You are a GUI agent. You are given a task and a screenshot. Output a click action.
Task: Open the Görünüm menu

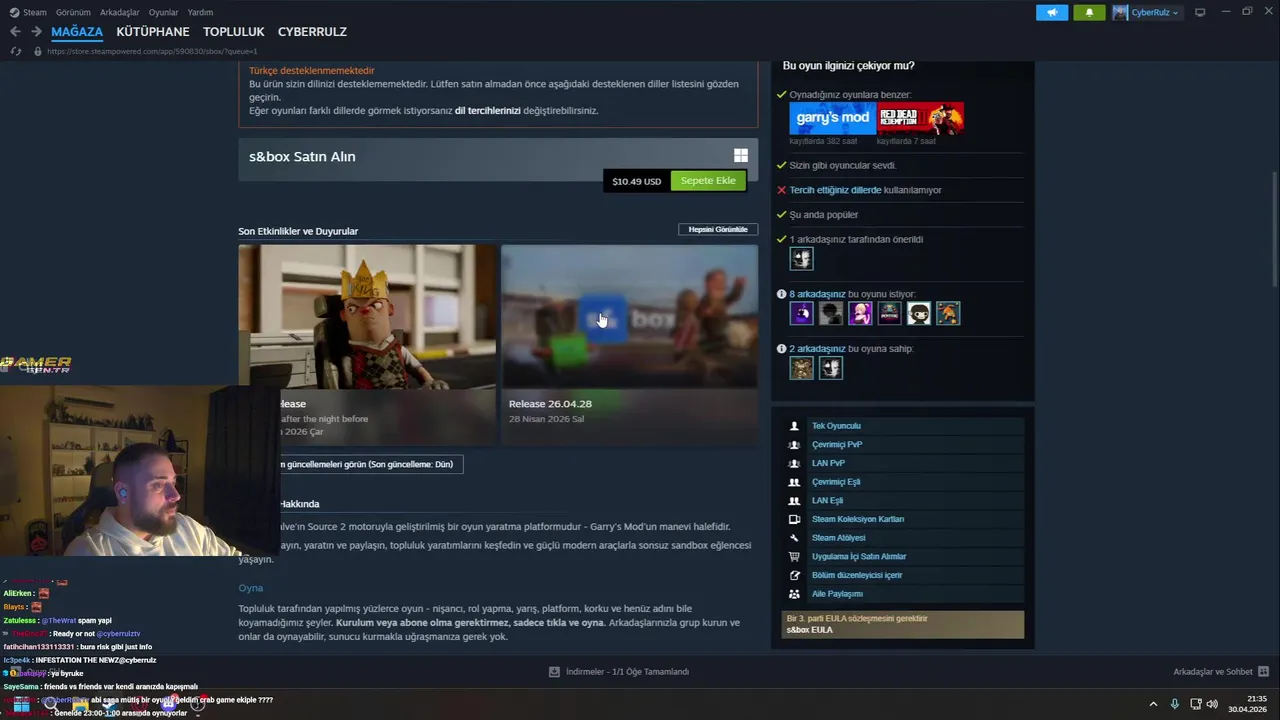[x=73, y=12]
